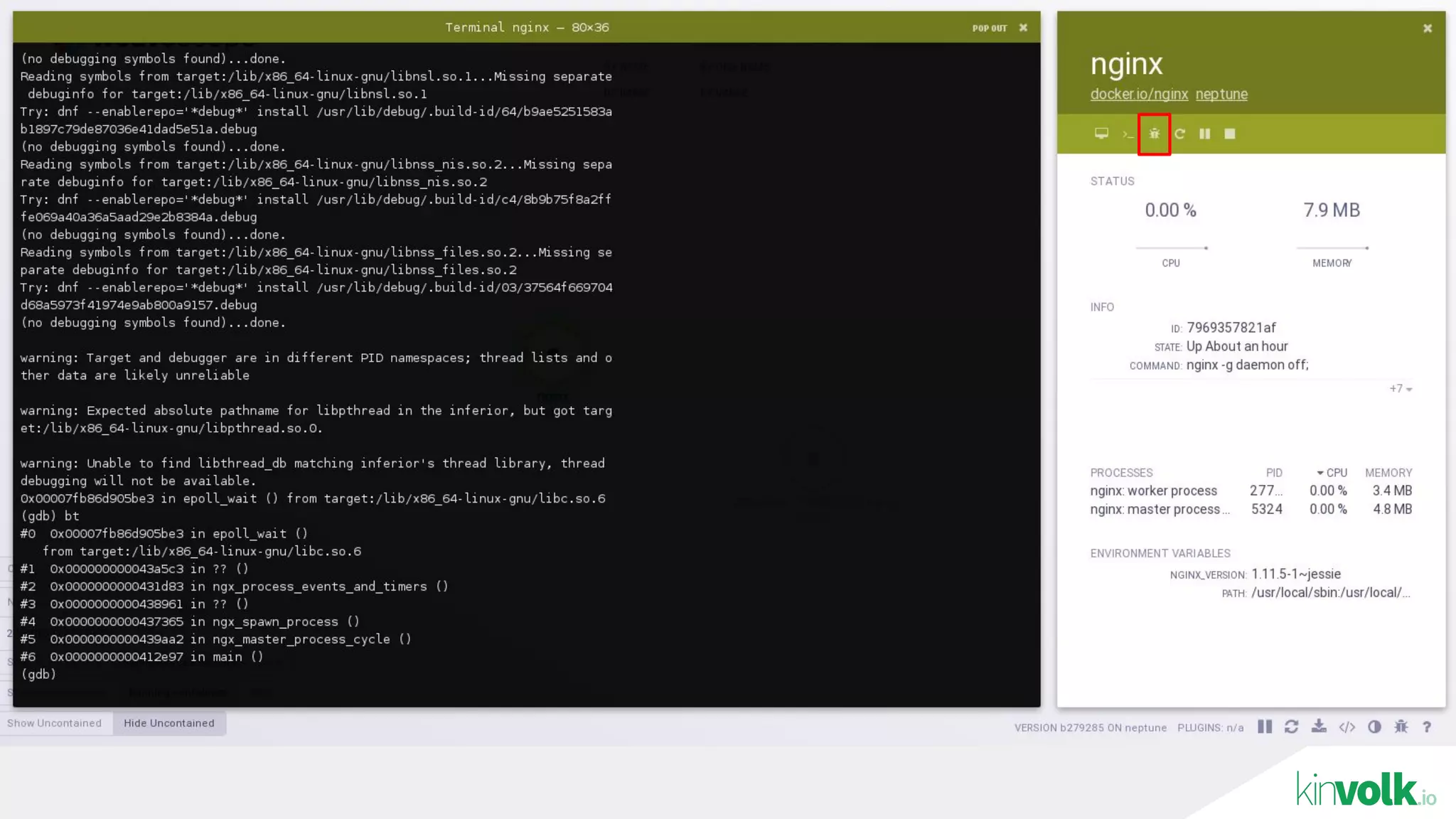Expand +7 more info rows

click(x=1401, y=389)
